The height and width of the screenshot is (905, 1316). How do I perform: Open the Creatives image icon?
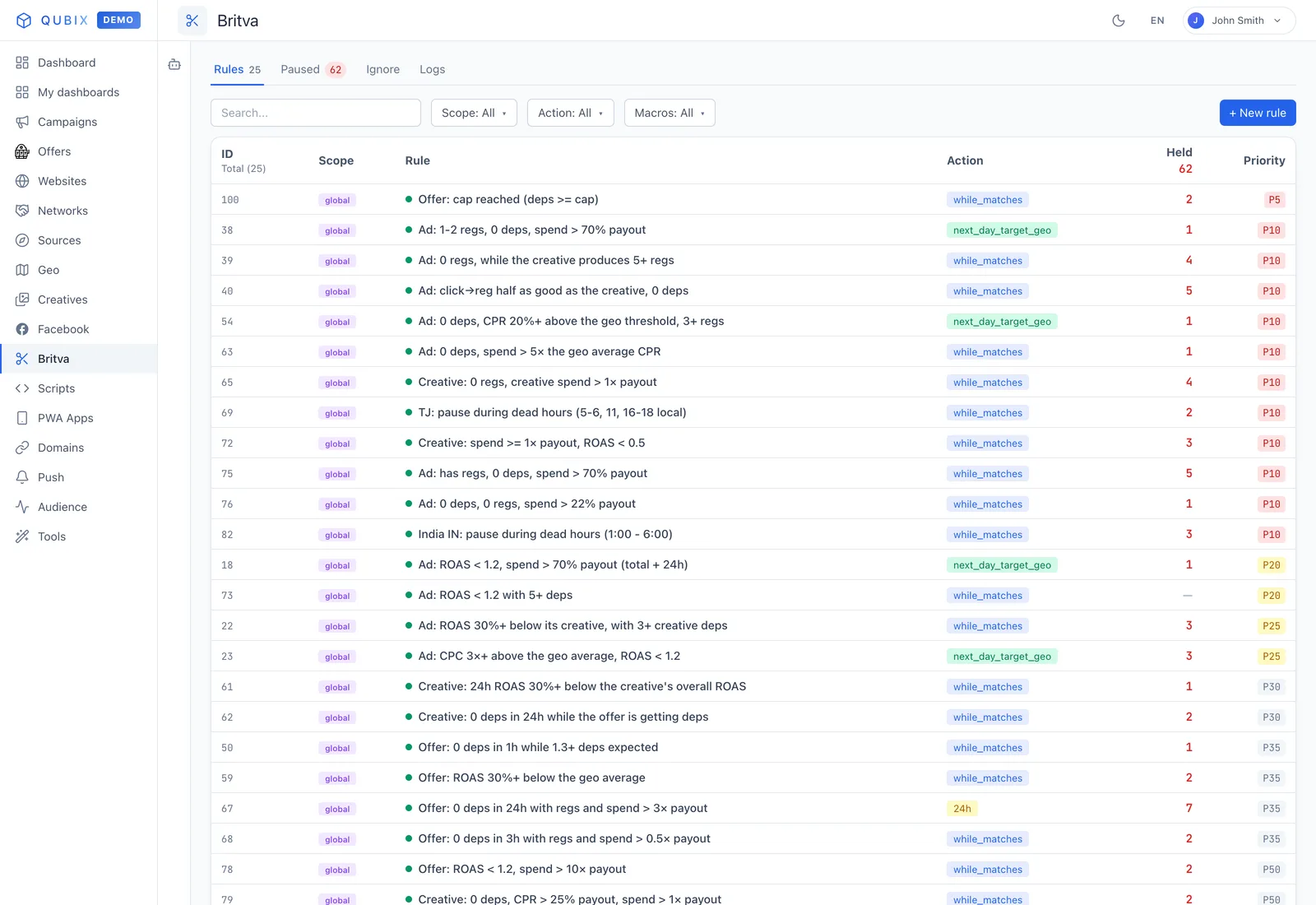[x=22, y=299]
